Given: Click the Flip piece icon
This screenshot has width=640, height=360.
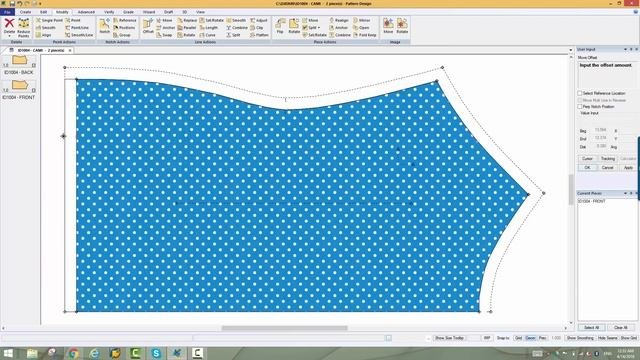Looking at the screenshot, I should point(280,26).
